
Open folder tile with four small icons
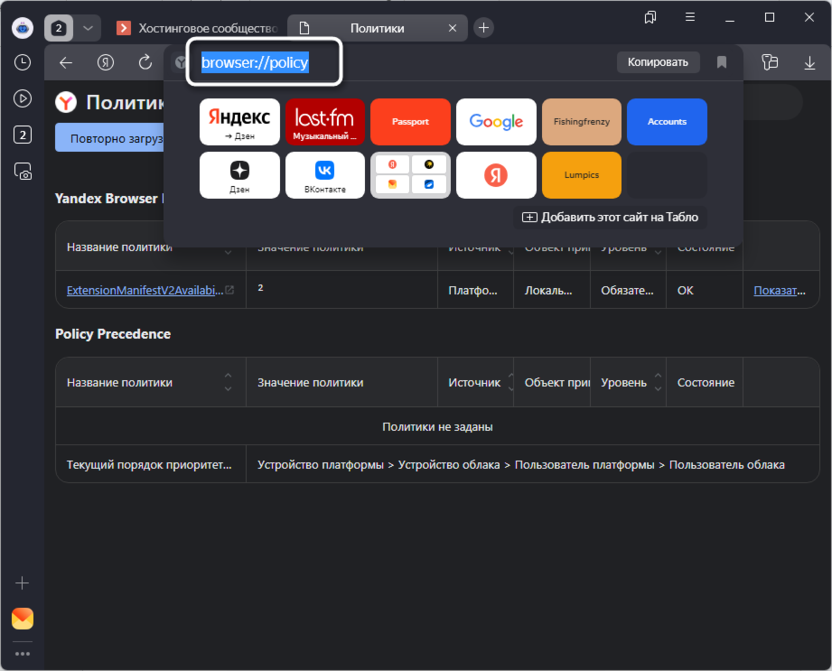click(x=410, y=175)
